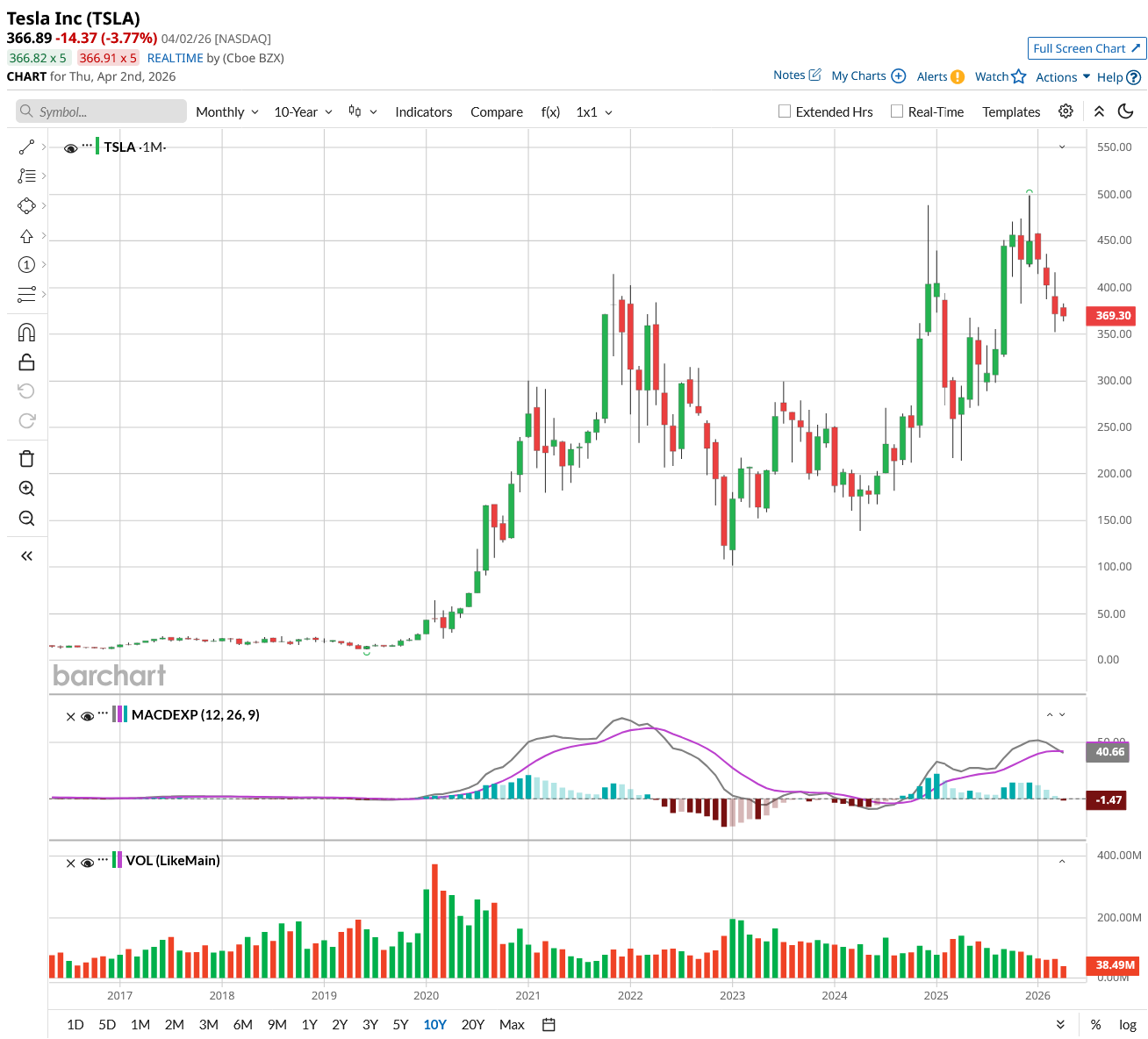The image size is (1148, 1039).
Task: Open the Indicators menu
Action: click(423, 112)
